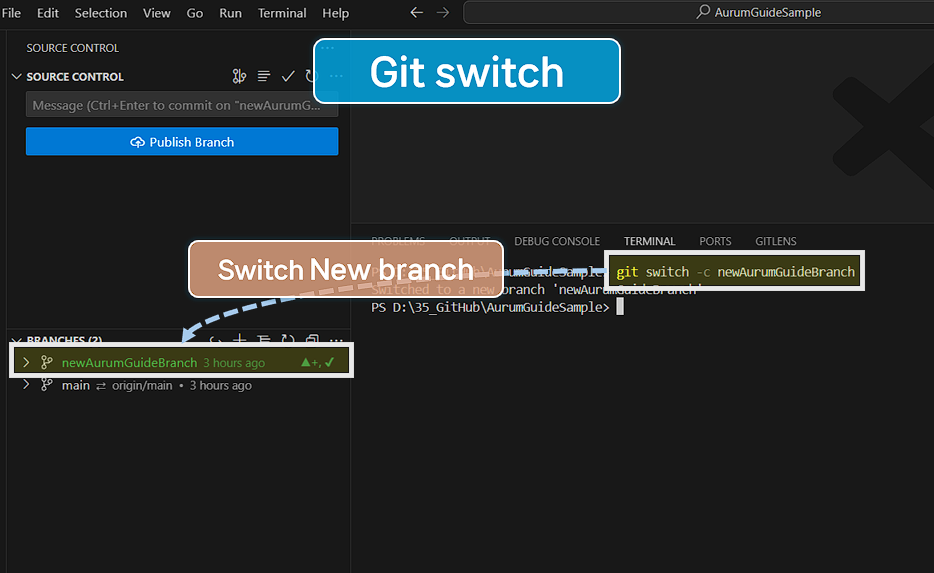This screenshot has height=573, width=934.
Task: Click the SOURCE CONTROL view title at top
Action: pyautogui.click(x=73, y=48)
